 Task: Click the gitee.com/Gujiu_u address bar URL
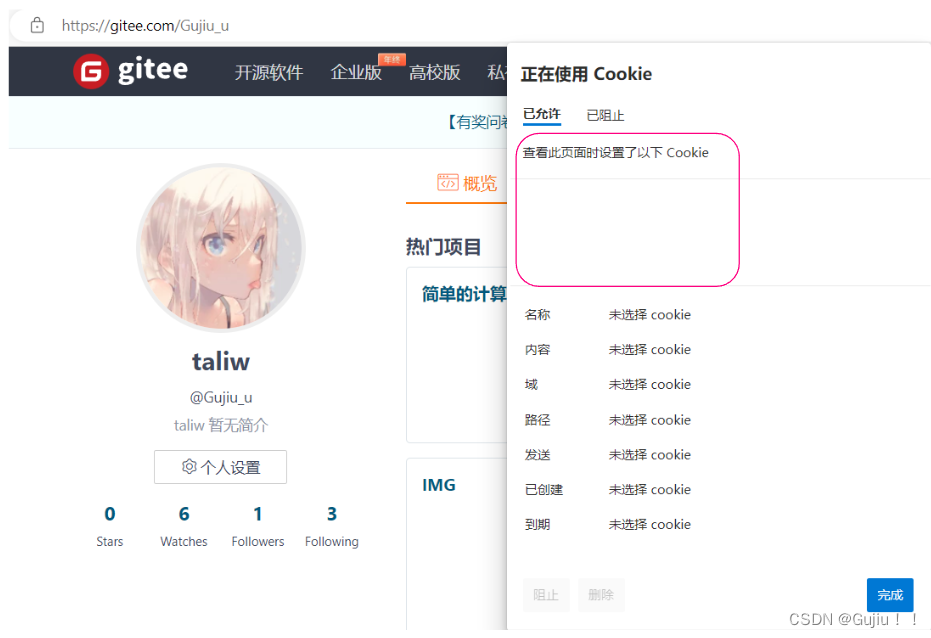click(145, 26)
